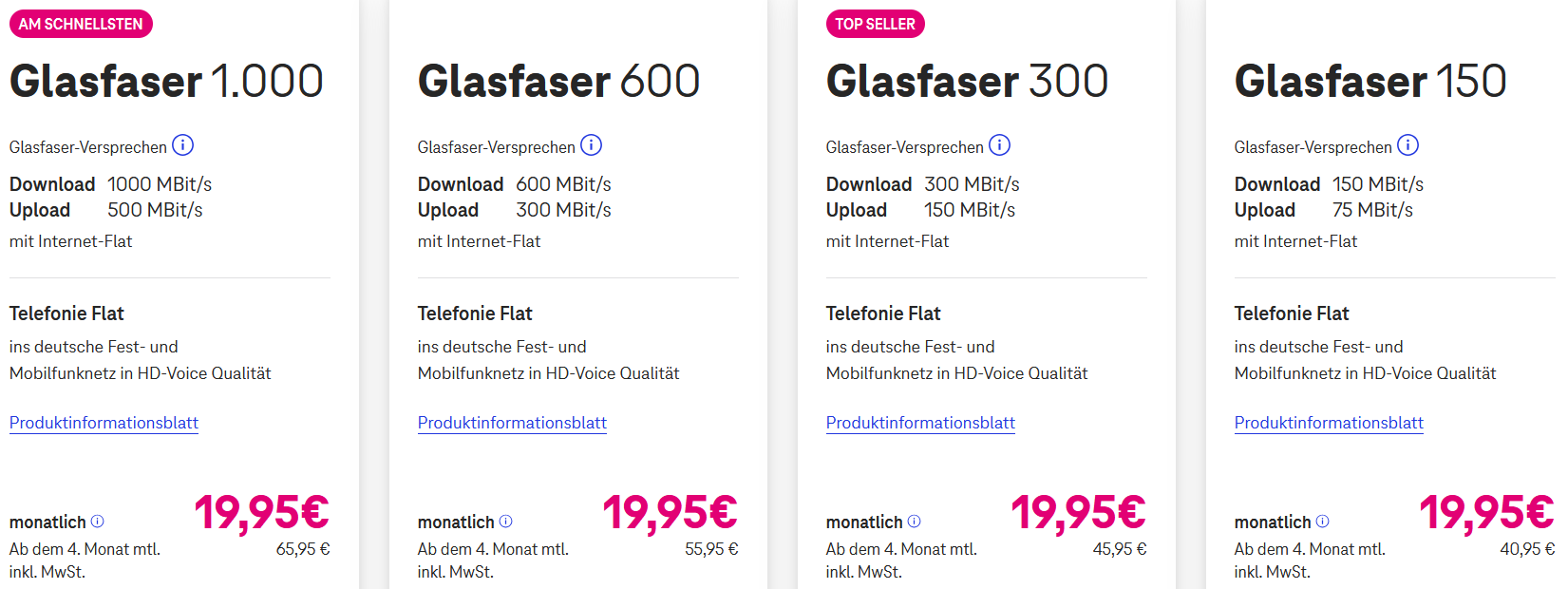Select the Glasfaser 1.000 tariff heading
The width and height of the screenshot is (1568, 589).
pos(167,82)
